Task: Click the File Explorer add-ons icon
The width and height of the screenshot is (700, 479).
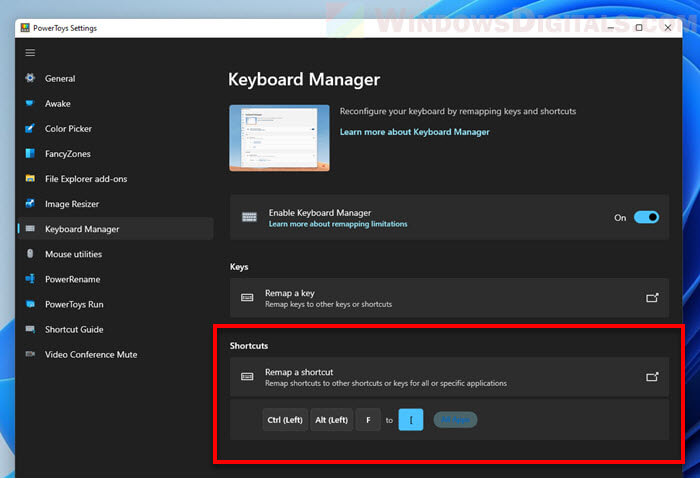Action: point(30,179)
